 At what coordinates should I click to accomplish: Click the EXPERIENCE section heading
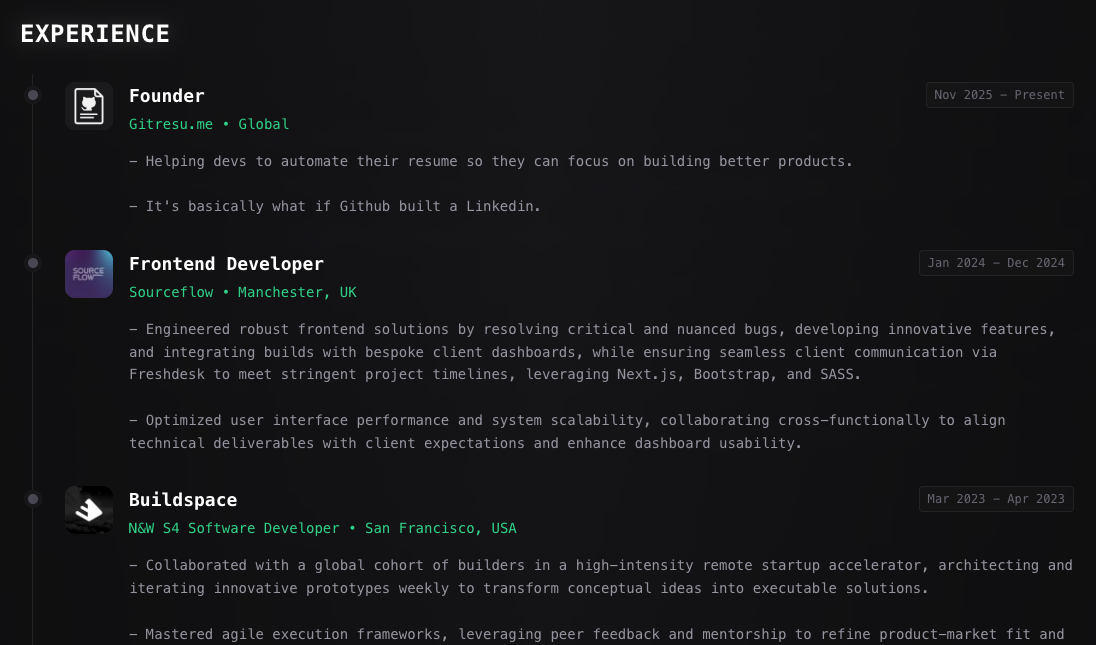click(x=95, y=34)
